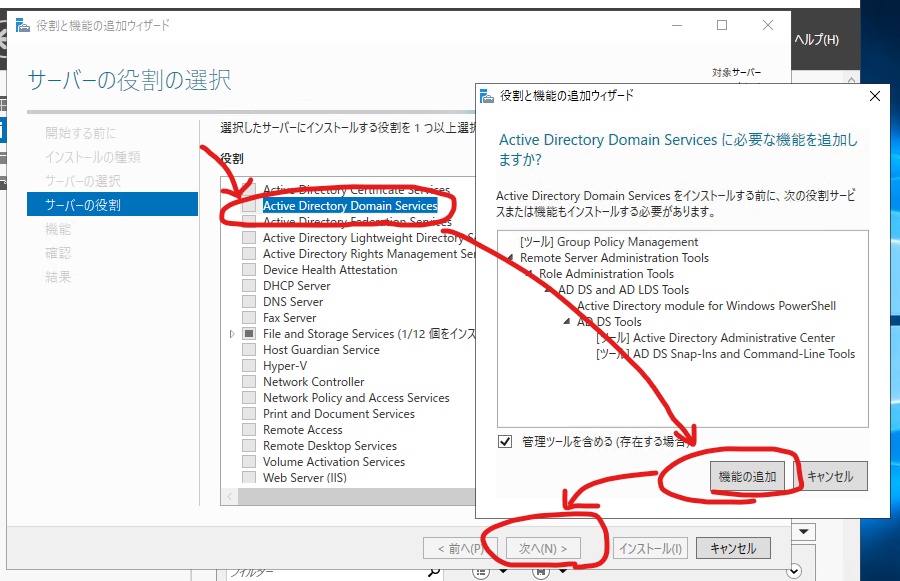This screenshot has width=900, height=581.
Task: Enable the Device Health Attestation checkbox
Action: click(x=249, y=270)
